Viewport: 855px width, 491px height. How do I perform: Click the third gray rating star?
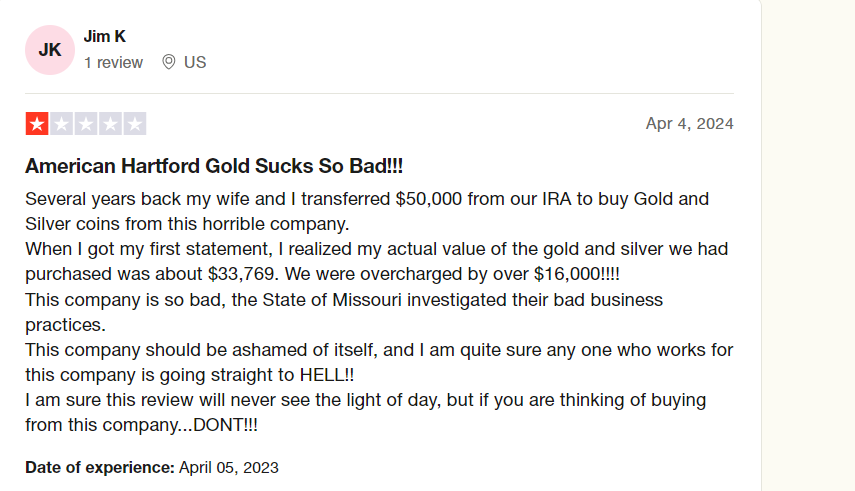pyautogui.click(x=86, y=124)
